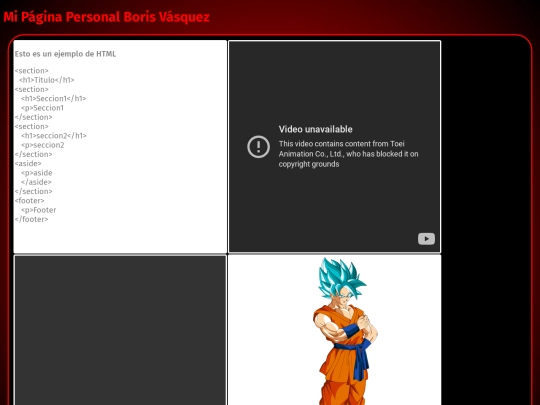Image resolution: width=540 pixels, height=405 pixels.
Task: Click the Goku character image
Action: coord(345,331)
